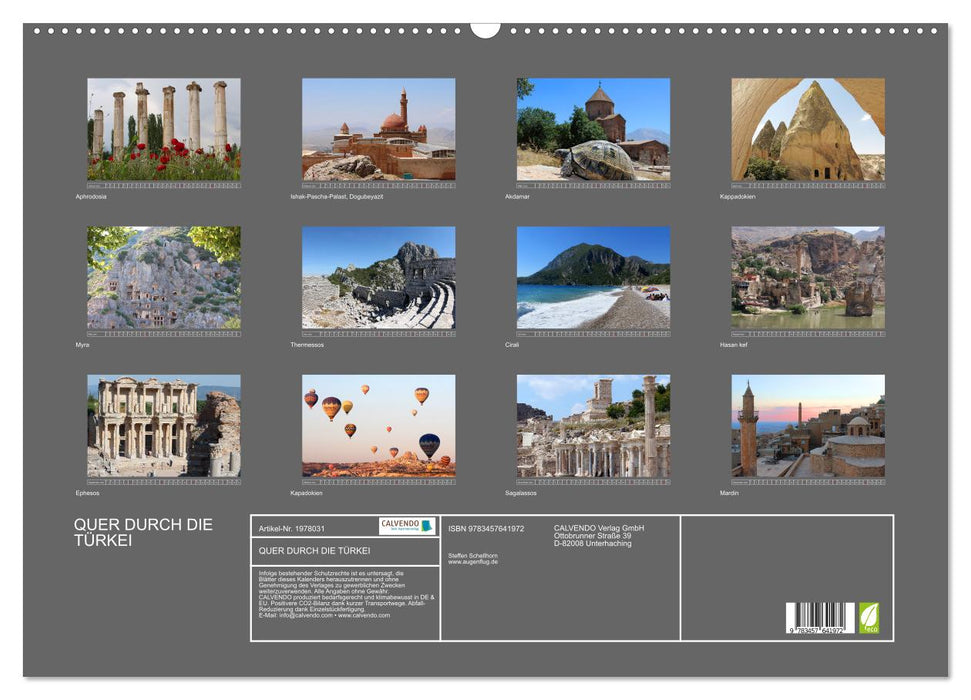
Task: Click the ISBN 9783457641972 text
Action: (486, 528)
